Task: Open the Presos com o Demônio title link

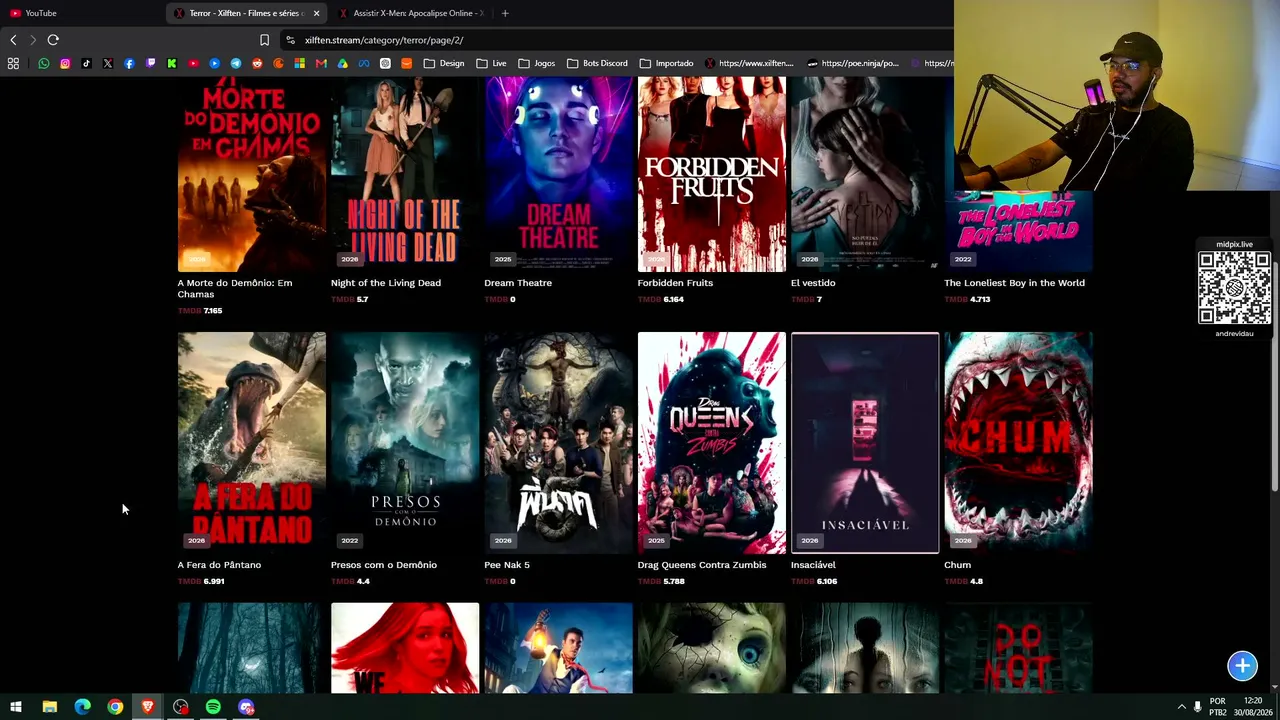Action: pyautogui.click(x=384, y=565)
